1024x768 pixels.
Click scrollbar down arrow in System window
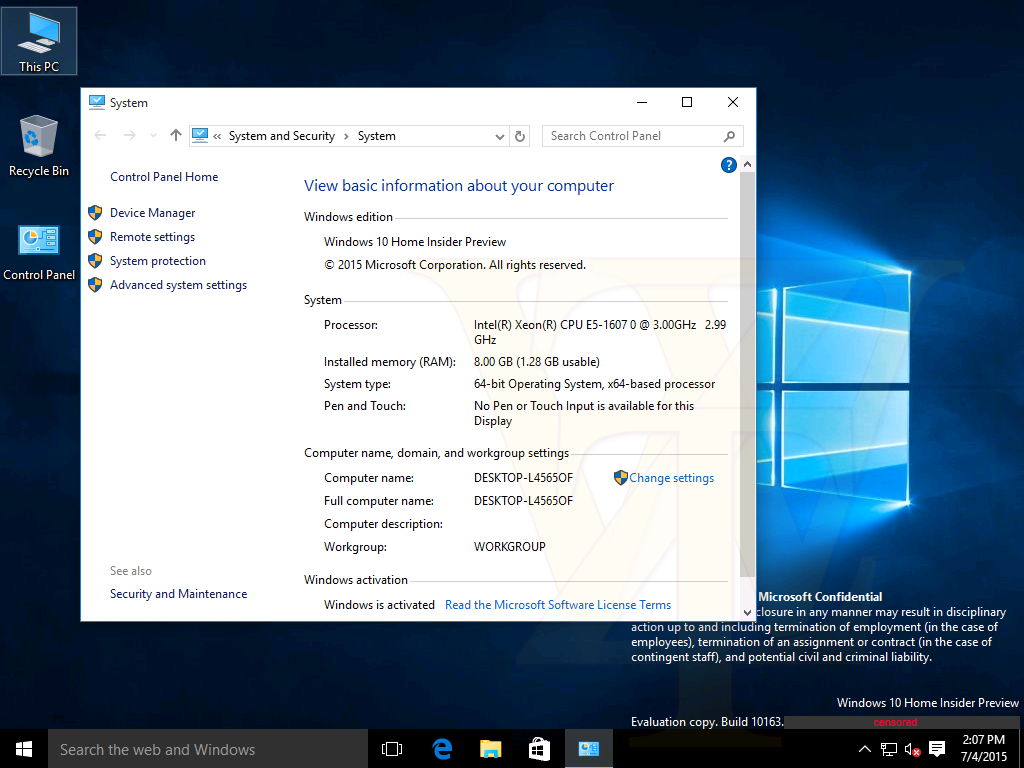coord(747,613)
